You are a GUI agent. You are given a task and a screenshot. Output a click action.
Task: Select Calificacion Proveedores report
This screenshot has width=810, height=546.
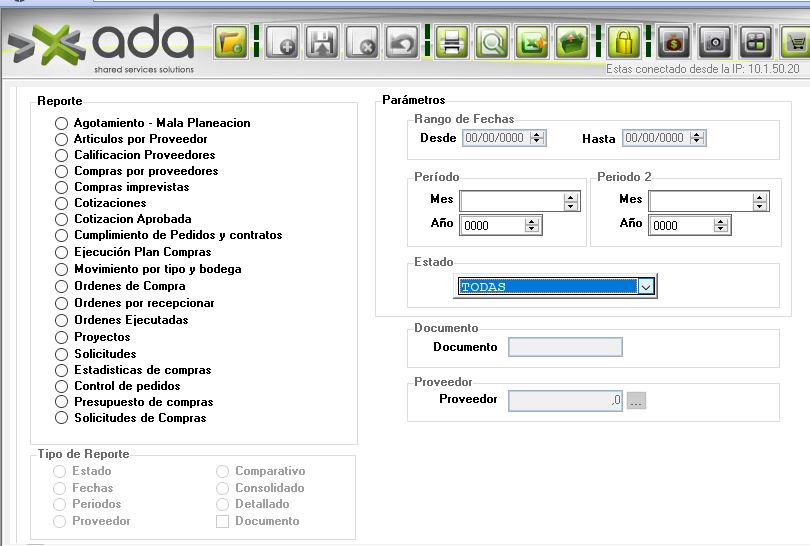pyautogui.click(x=61, y=155)
